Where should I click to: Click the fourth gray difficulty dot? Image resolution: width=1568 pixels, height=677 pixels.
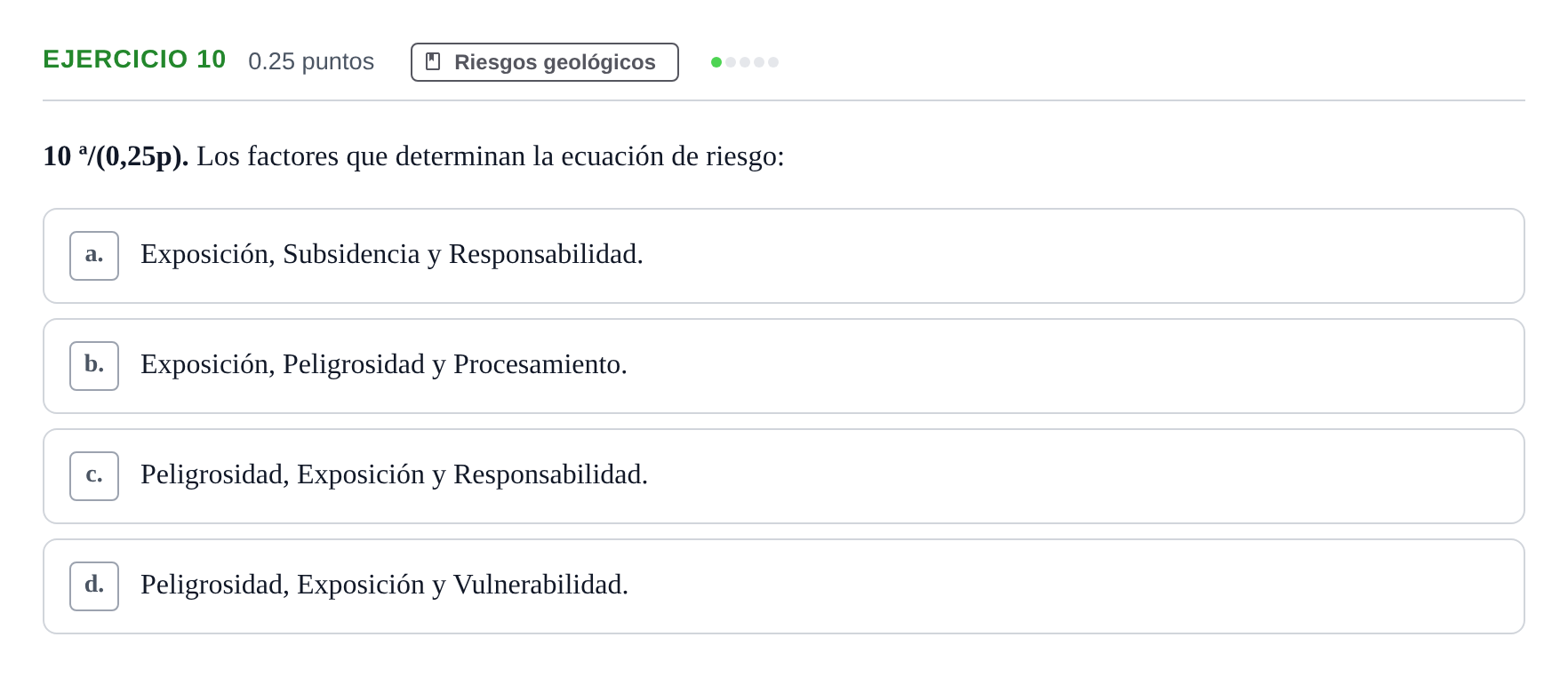pos(759,62)
